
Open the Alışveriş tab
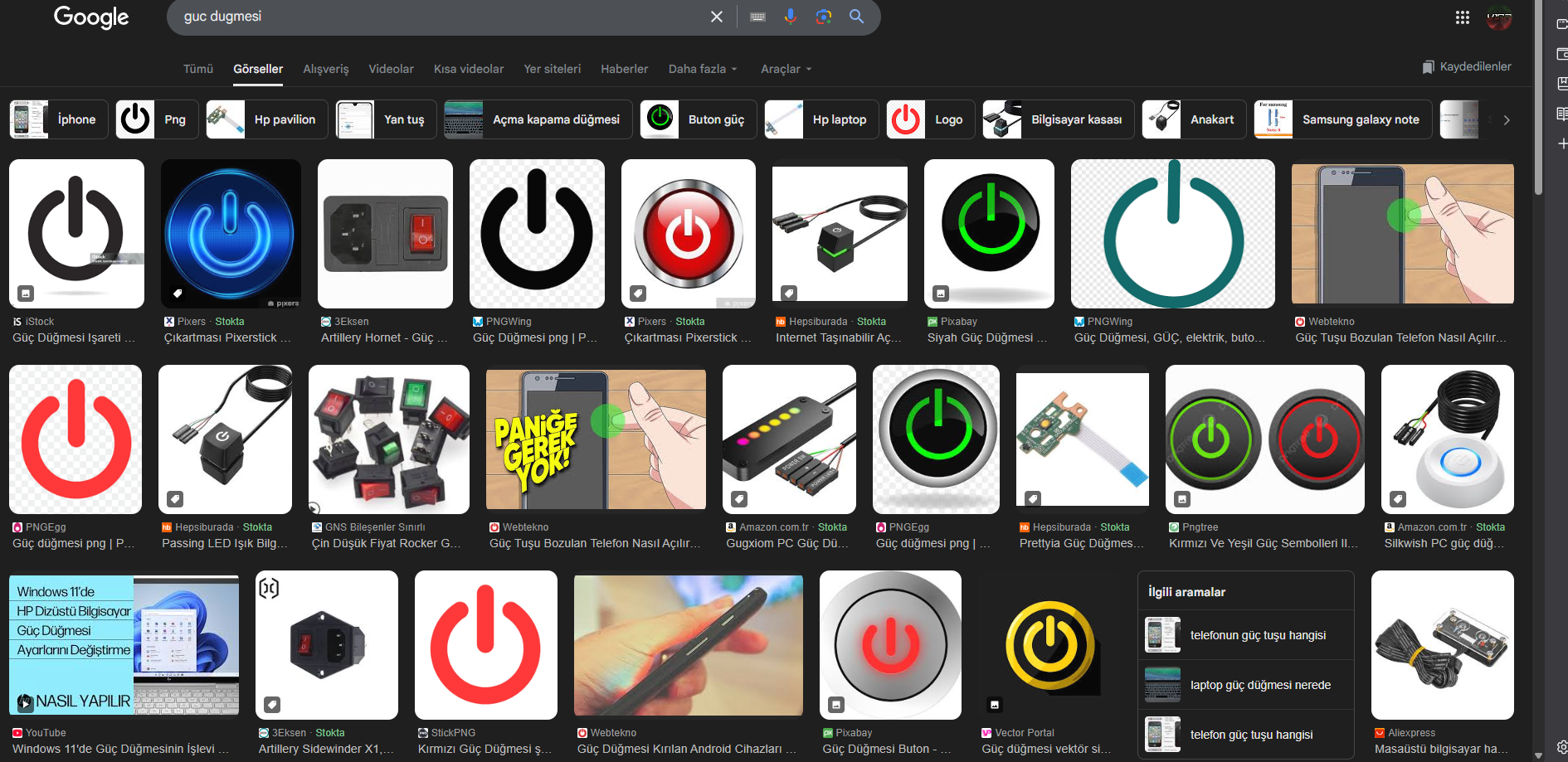[326, 69]
